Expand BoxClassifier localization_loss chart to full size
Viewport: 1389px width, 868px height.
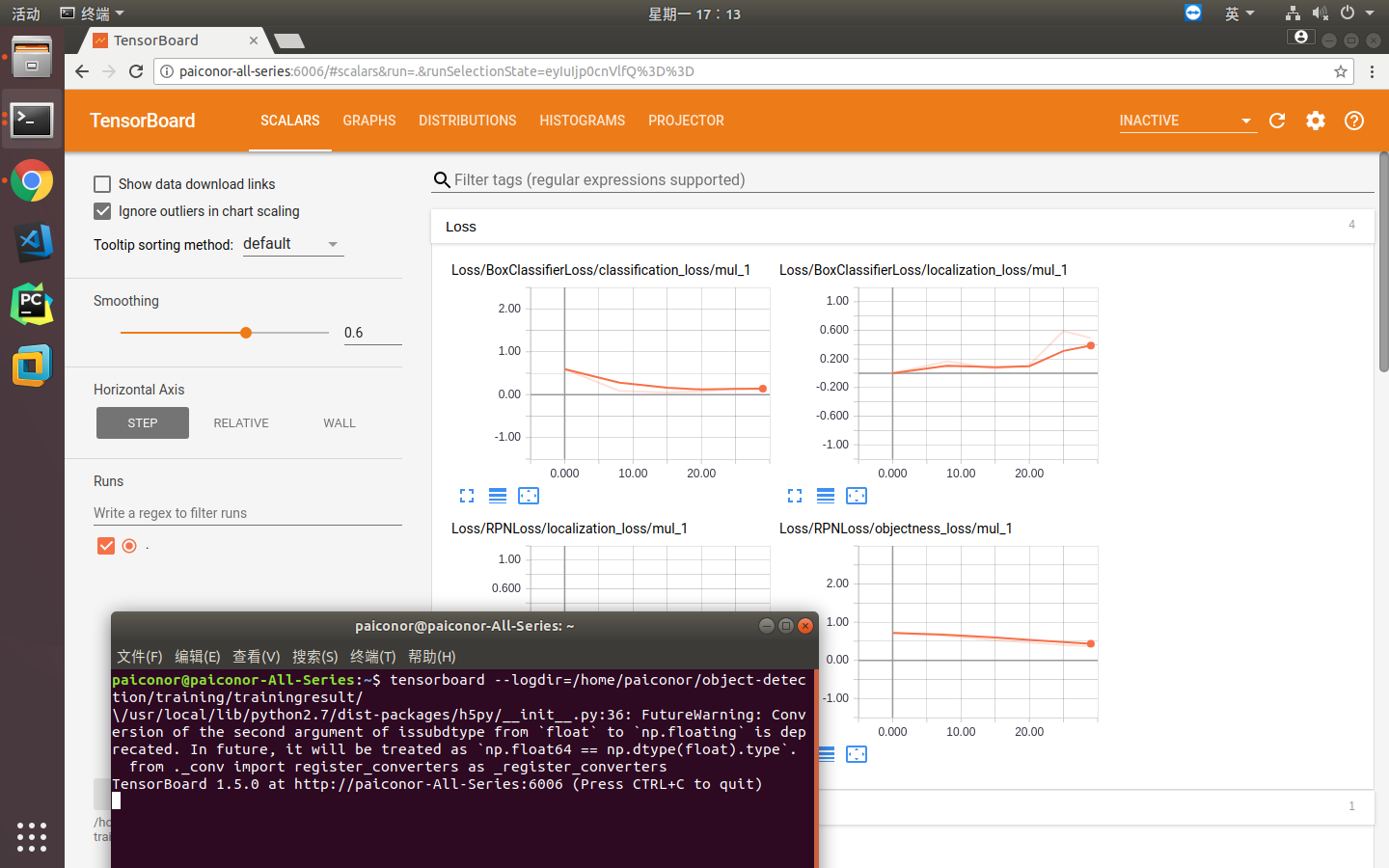[795, 496]
